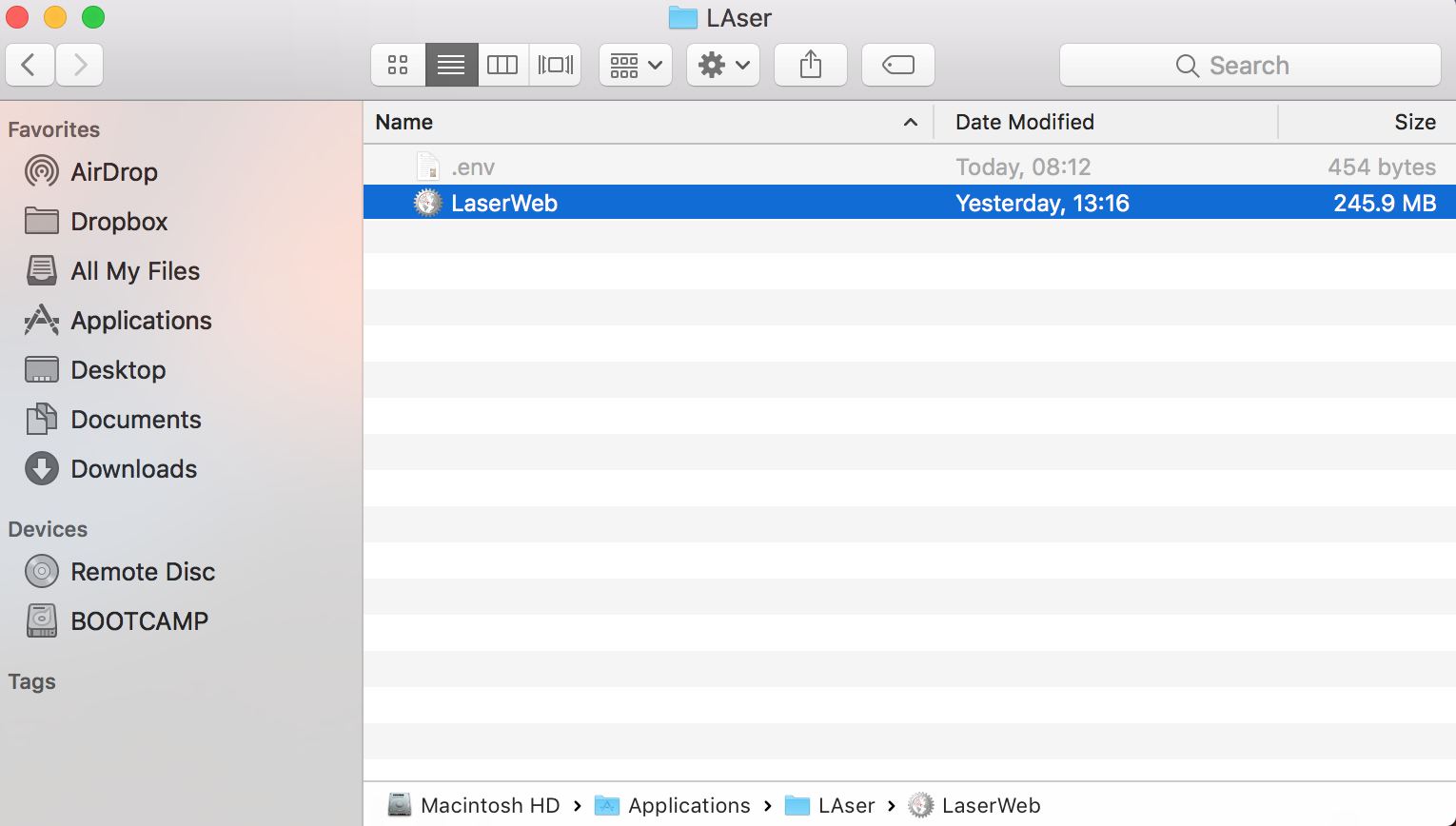Open the Edit Tags icon
The width and height of the screenshot is (1456, 826).
(x=897, y=65)
